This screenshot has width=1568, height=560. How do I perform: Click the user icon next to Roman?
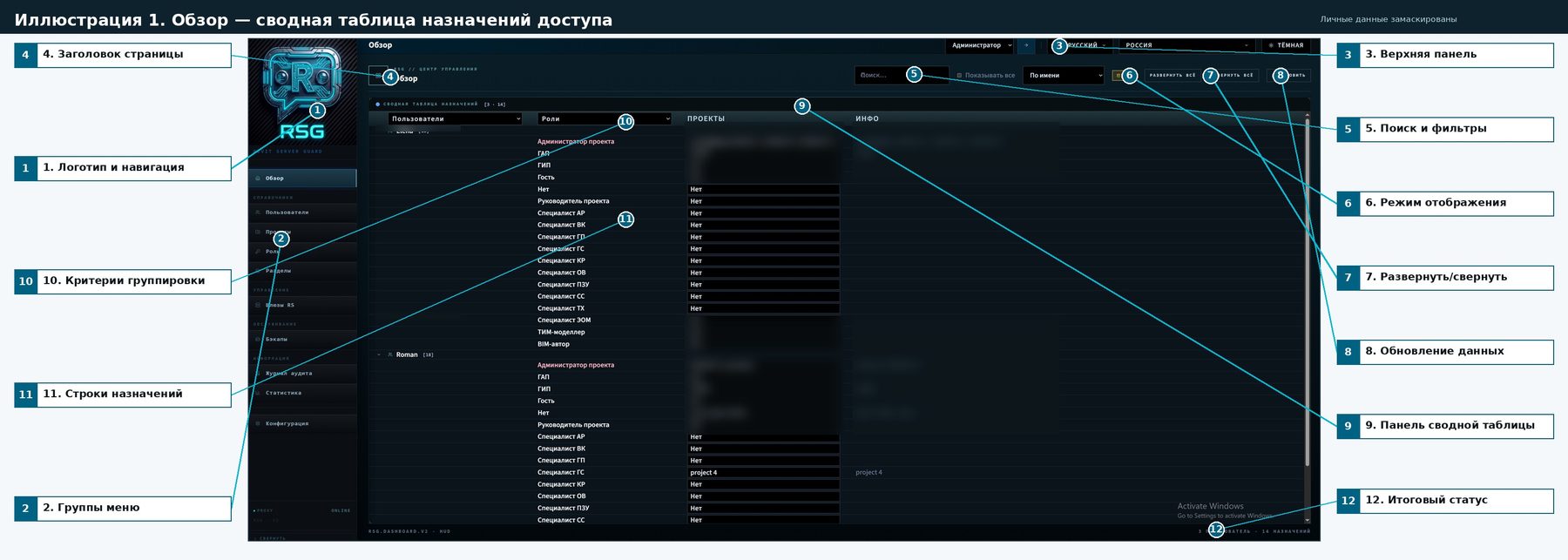(x=390, y=354)
